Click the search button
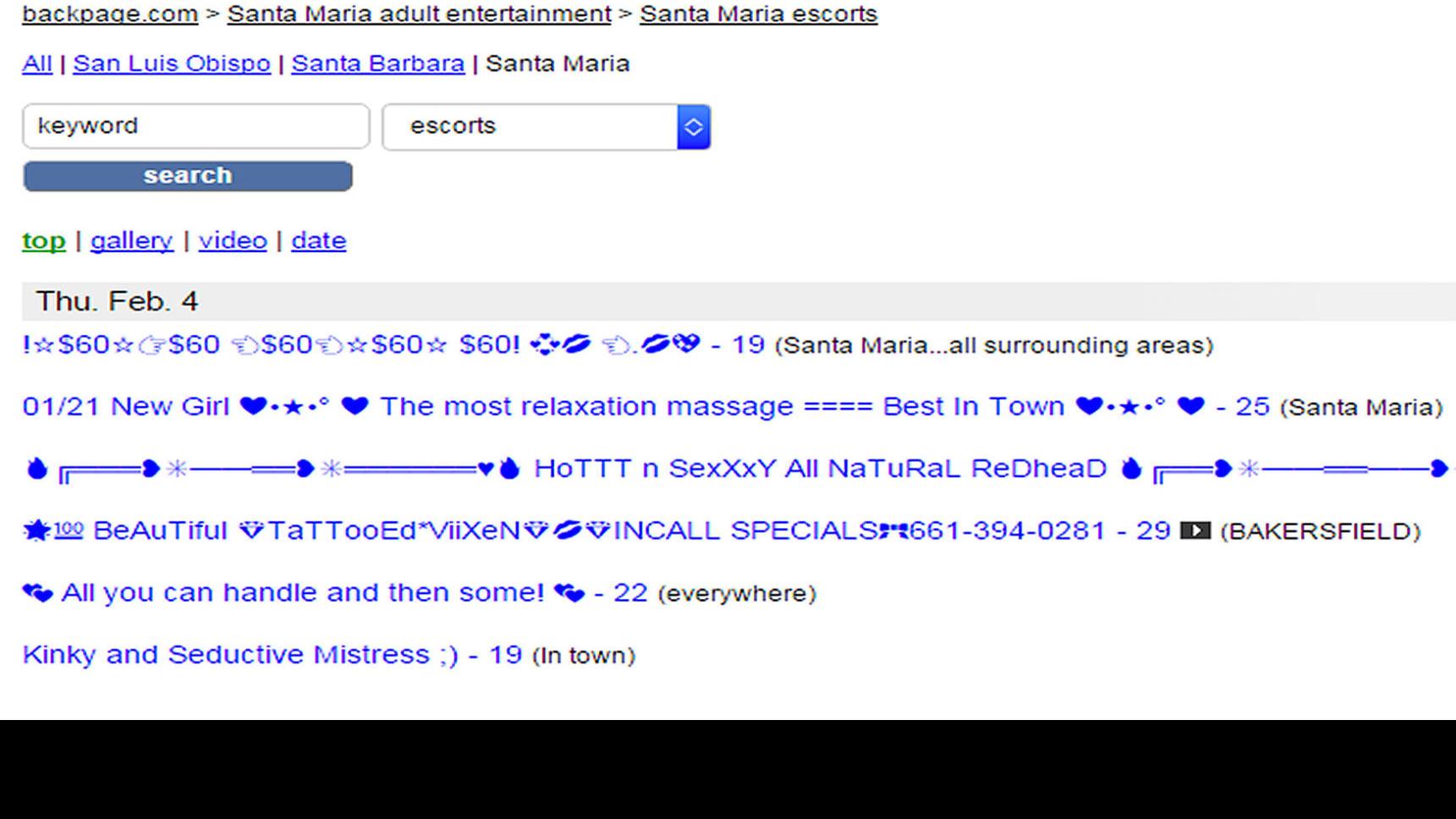The image size is (1456, 819). [x=188, y=176]
